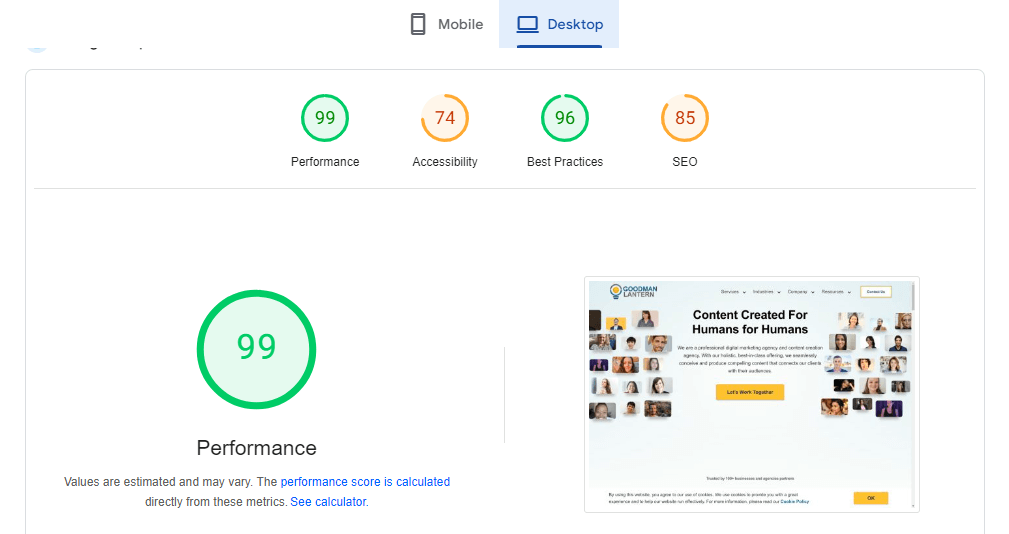This screenshot has height=534, width=1009.
Task: Jump to the Accessibility section via its label
Action: [x=445, y=162]
